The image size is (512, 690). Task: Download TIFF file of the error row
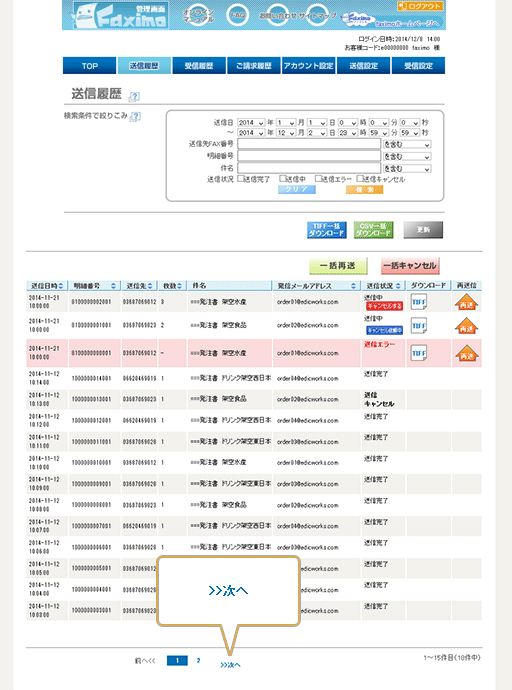pos(418,353)
